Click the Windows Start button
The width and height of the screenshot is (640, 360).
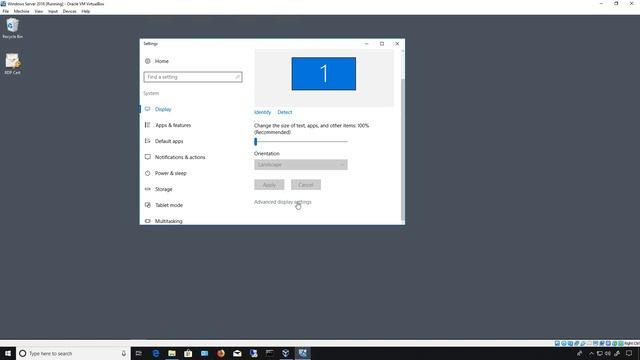pos(8,353)
